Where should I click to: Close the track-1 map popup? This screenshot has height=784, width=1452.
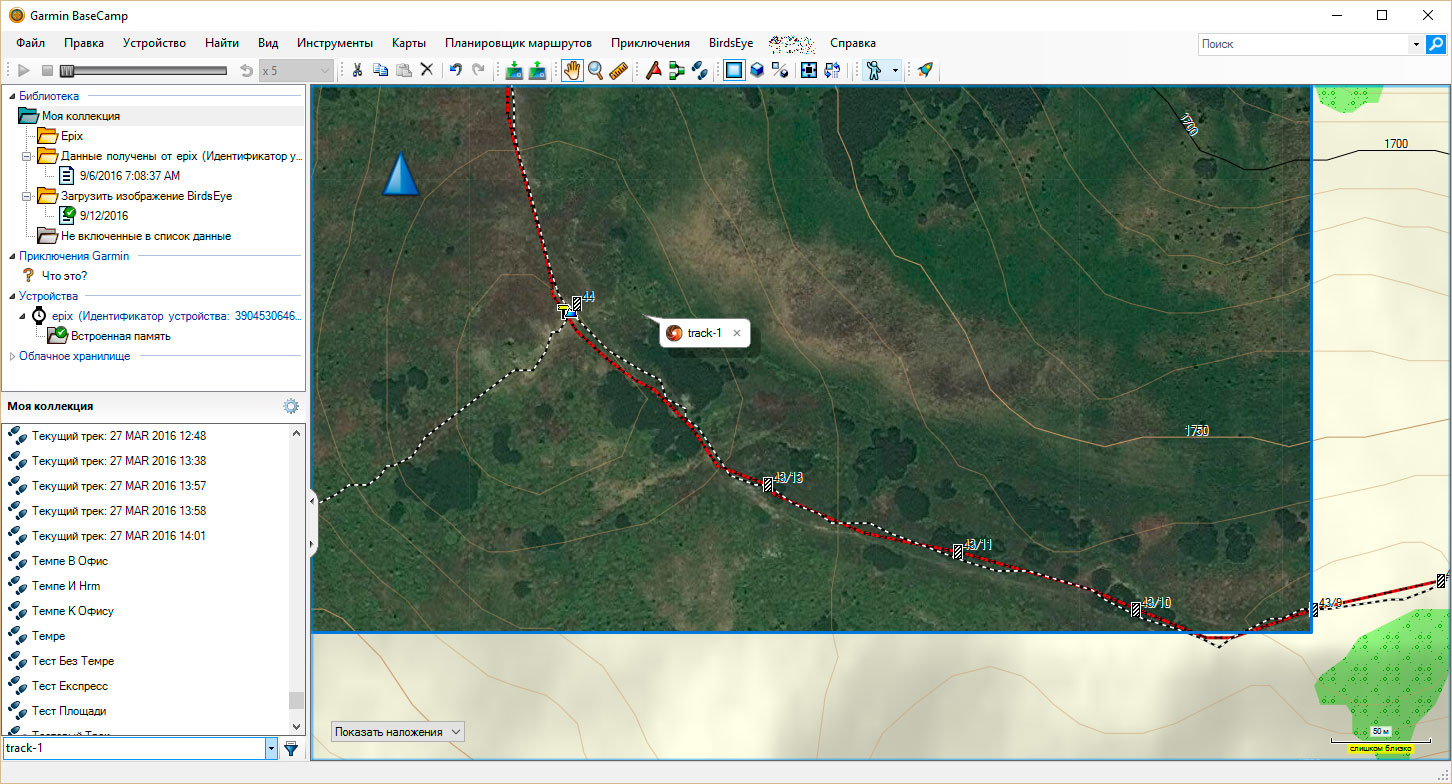point(737,333)
